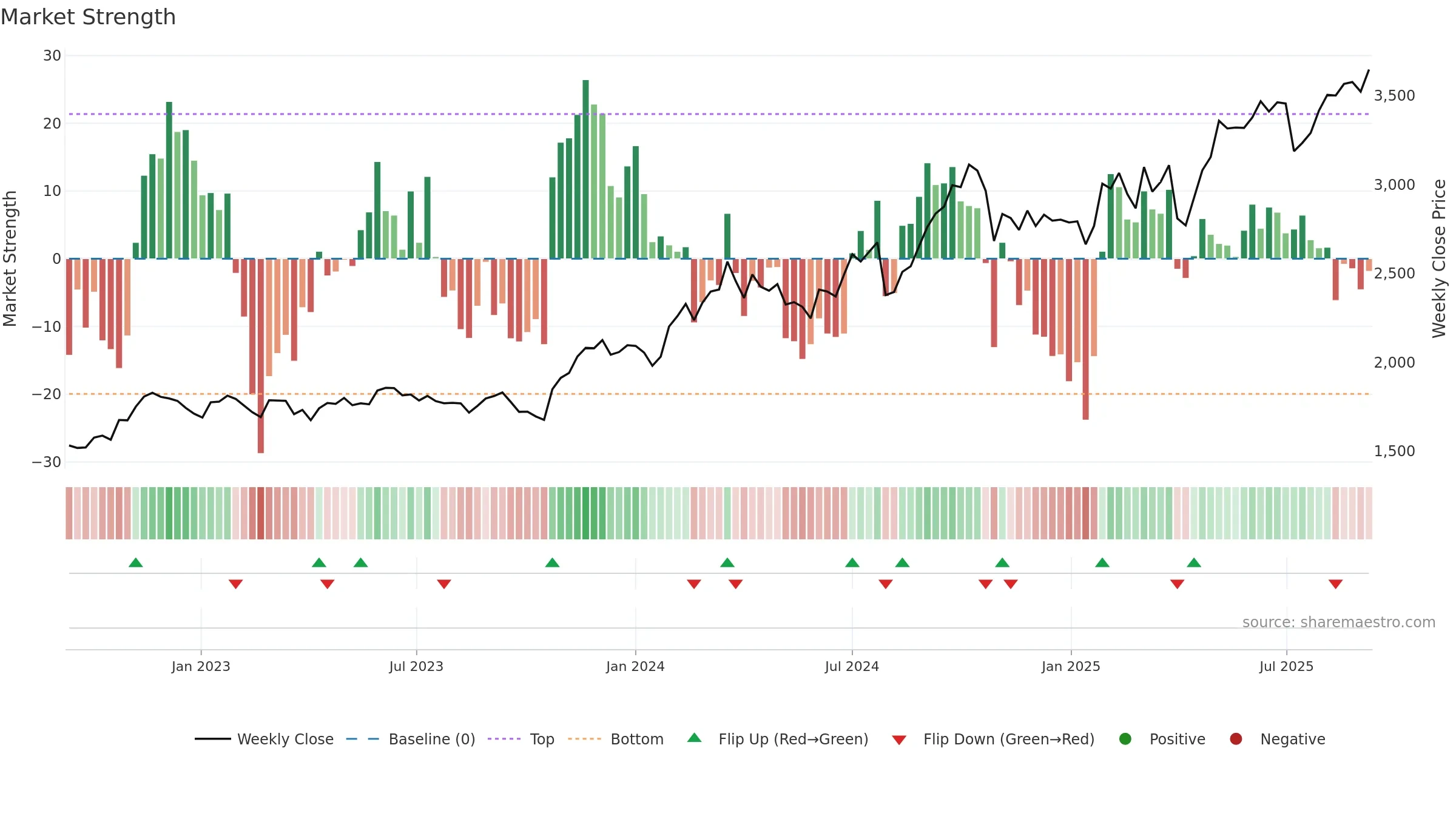Toggle the Weekly Close legend label

pos(285,740)
